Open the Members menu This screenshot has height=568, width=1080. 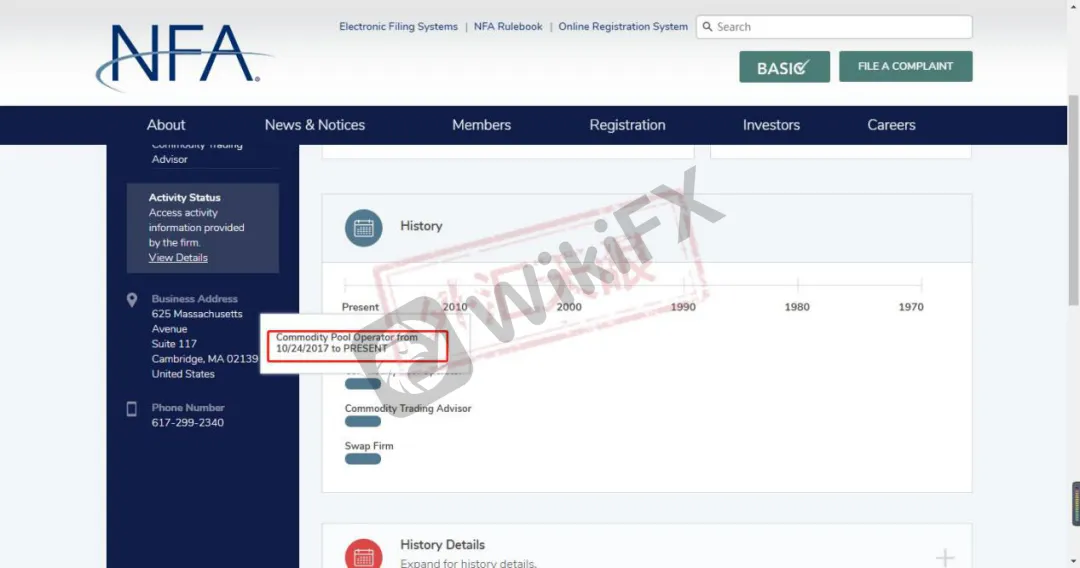click(x=481, y=125)
